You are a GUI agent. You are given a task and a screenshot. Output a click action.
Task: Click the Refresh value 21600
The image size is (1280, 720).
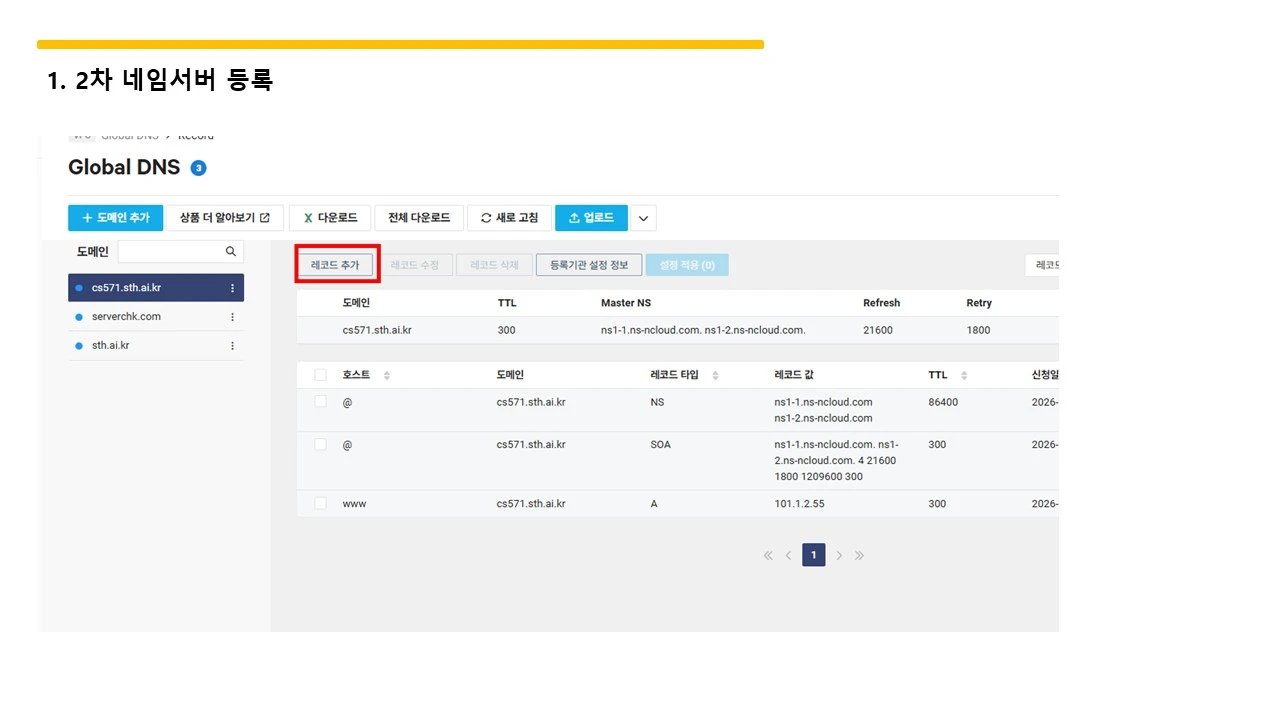click(878, 330)
